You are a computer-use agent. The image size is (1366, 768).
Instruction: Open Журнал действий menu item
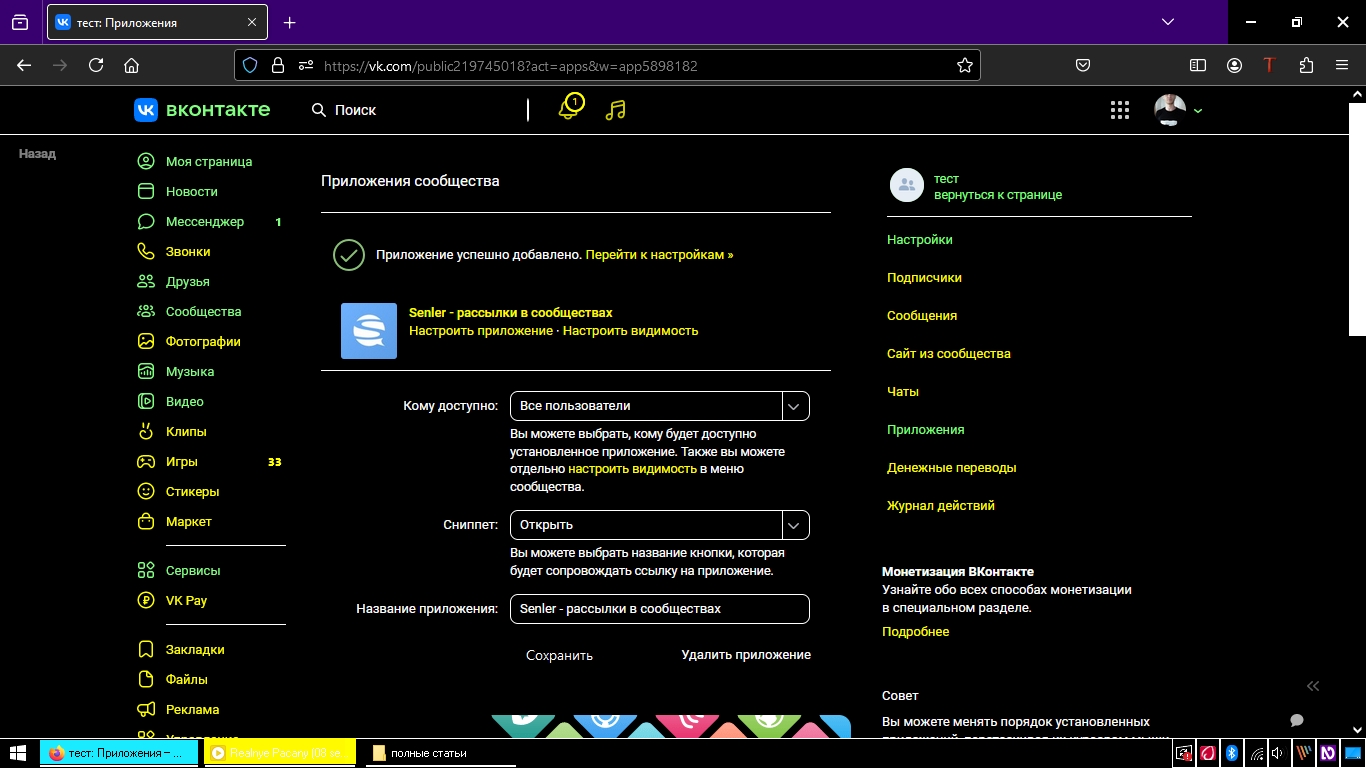click(941, 506)
